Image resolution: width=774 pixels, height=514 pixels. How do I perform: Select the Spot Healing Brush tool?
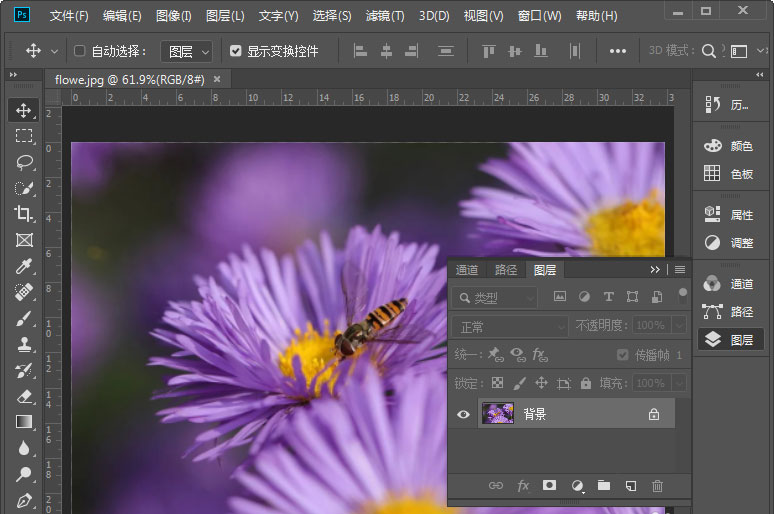pos(23,292)
